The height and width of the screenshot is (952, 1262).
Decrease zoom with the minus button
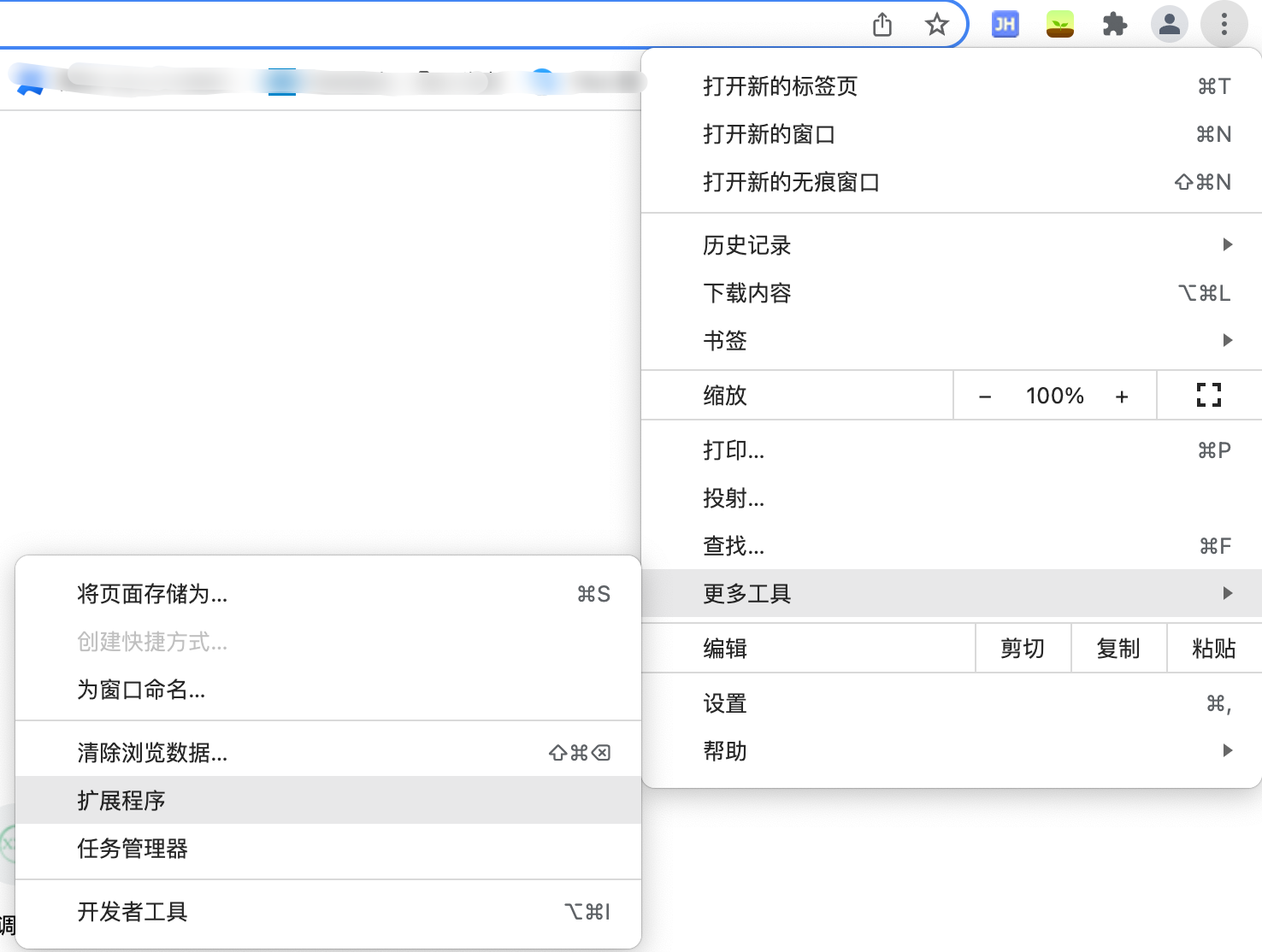click(985, 397)
